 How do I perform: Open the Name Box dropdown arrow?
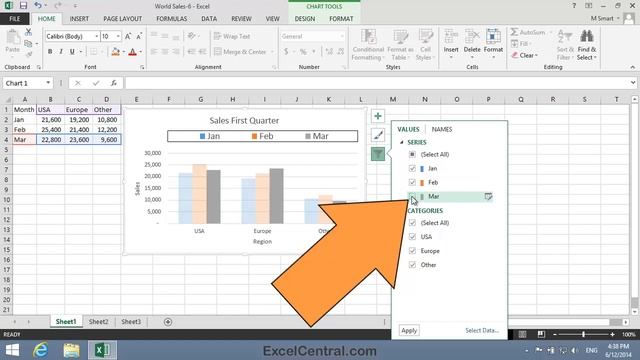pos(48,83)
